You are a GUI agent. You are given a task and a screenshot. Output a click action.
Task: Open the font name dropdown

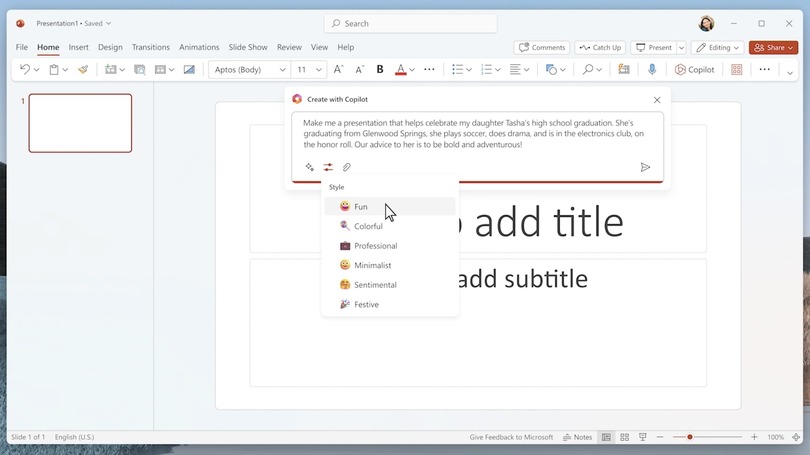(282, 70)
